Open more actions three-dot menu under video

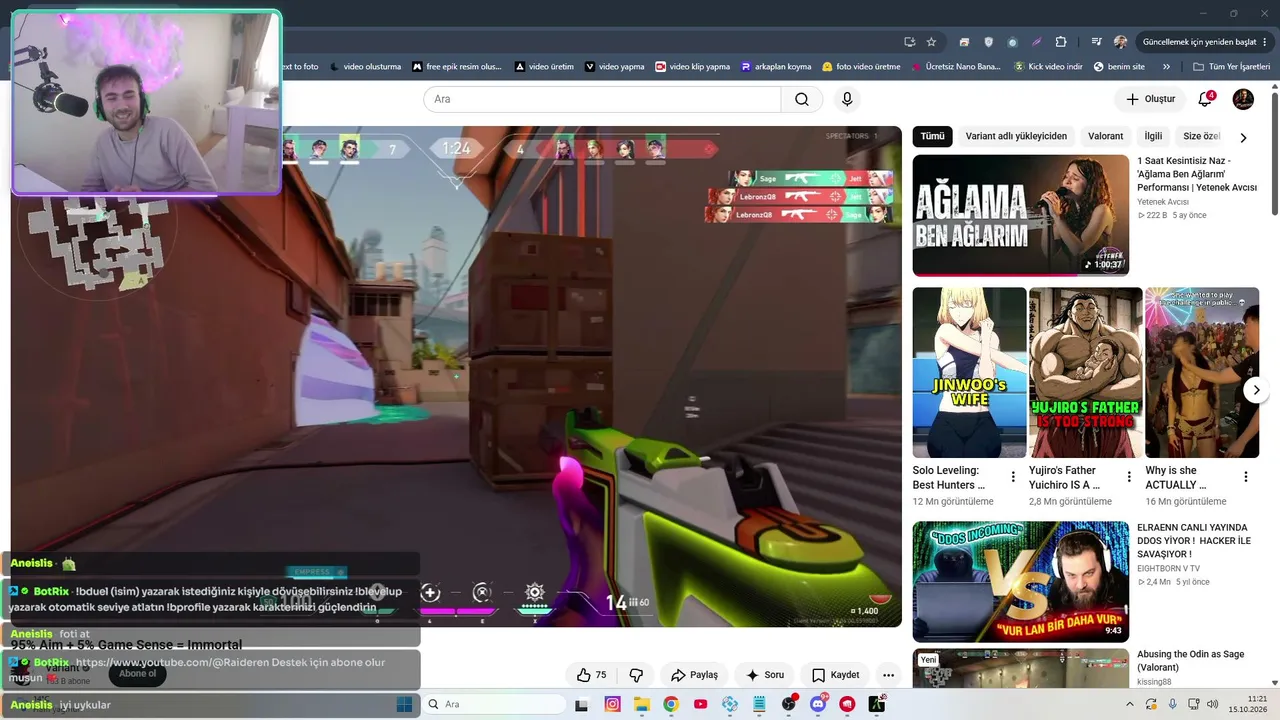pyautogui.click(x=888, y=675)
